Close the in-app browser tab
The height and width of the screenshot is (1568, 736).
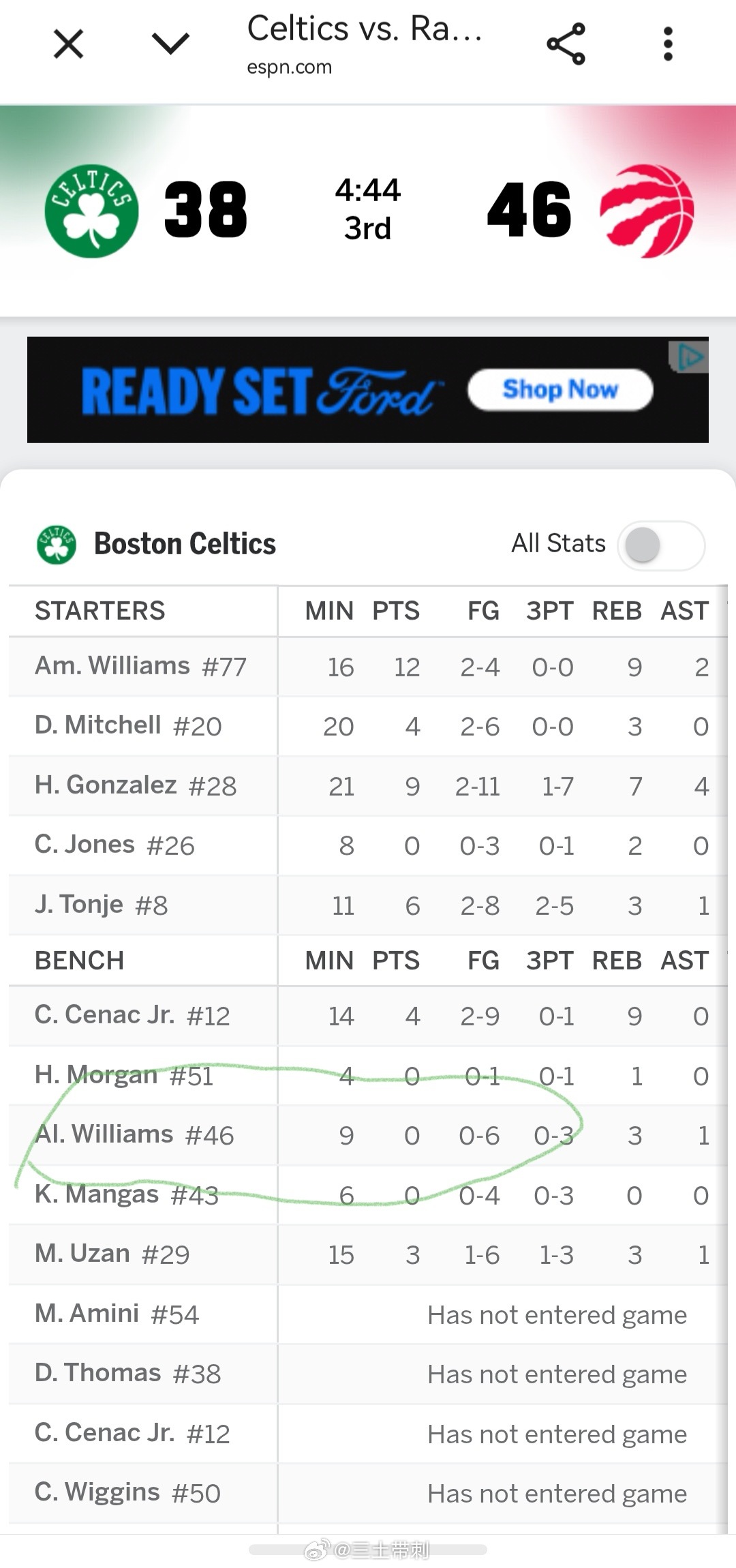(68, 44)
